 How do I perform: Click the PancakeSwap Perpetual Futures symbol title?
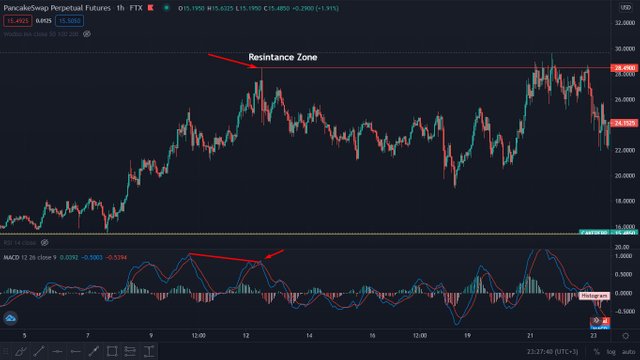[57, 8]
